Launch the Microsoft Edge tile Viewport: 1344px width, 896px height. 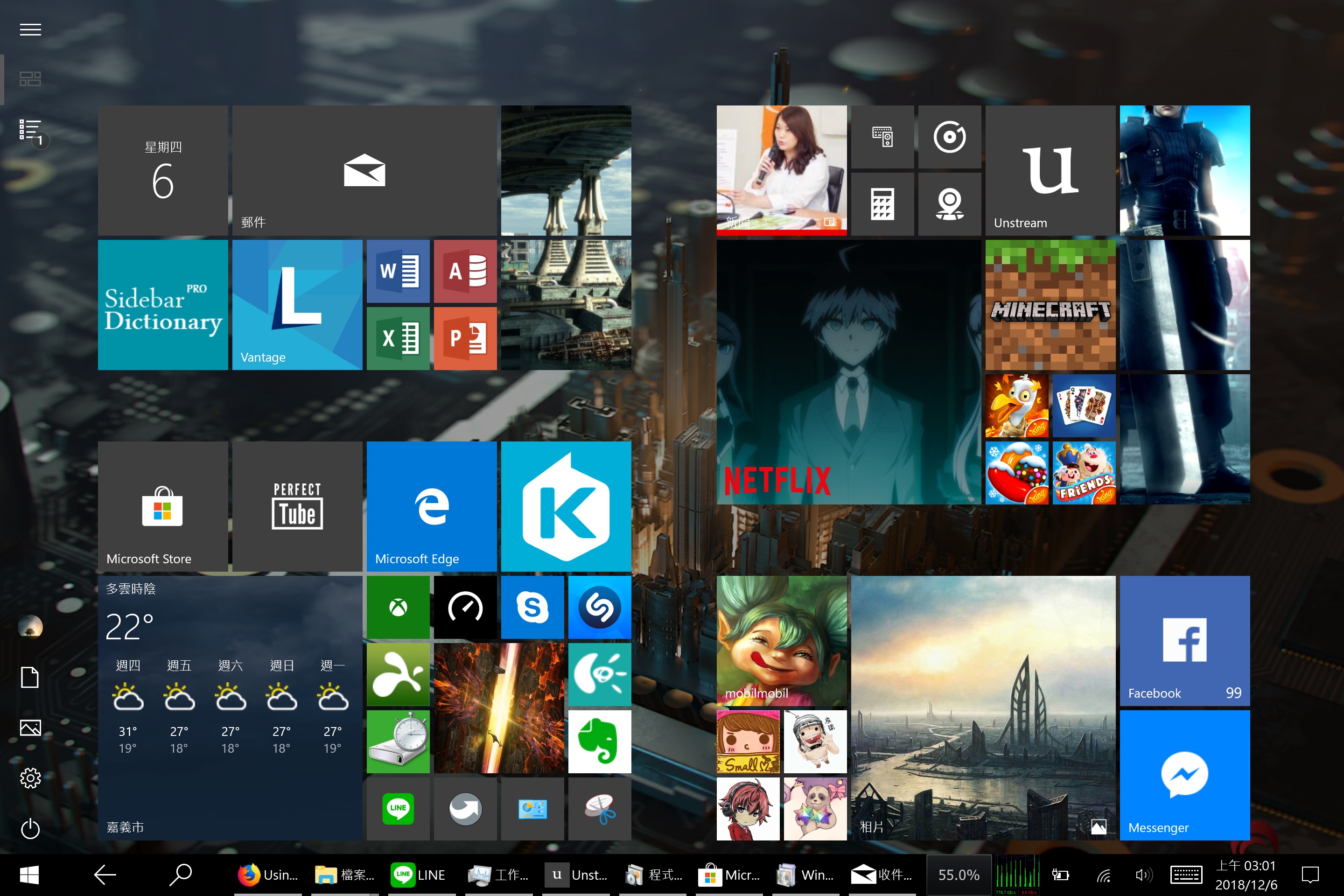(431, 506)
